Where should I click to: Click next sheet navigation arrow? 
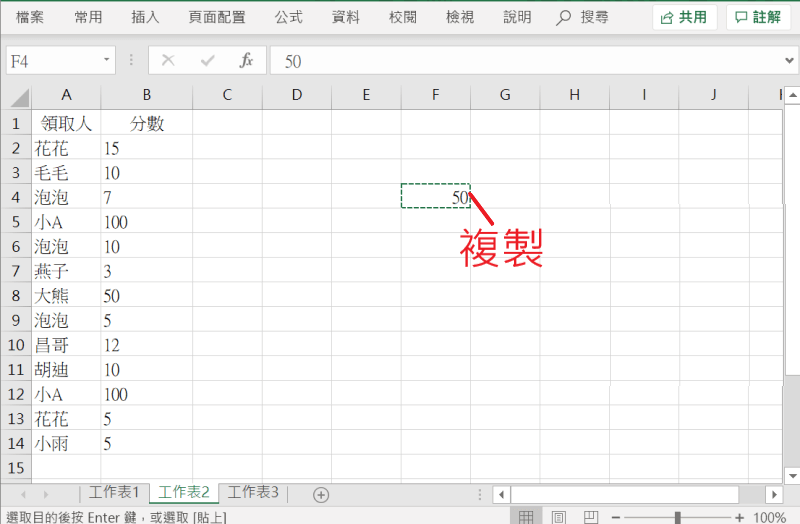coord(46,494)
